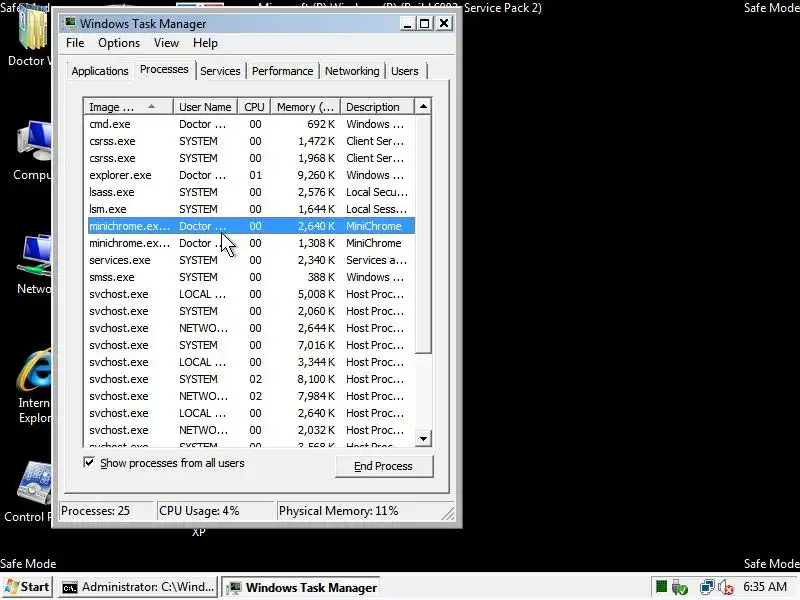The width and height of the screenshot is (800, 600).
Task: Sort by Description column header
Action: pos(377,107)
